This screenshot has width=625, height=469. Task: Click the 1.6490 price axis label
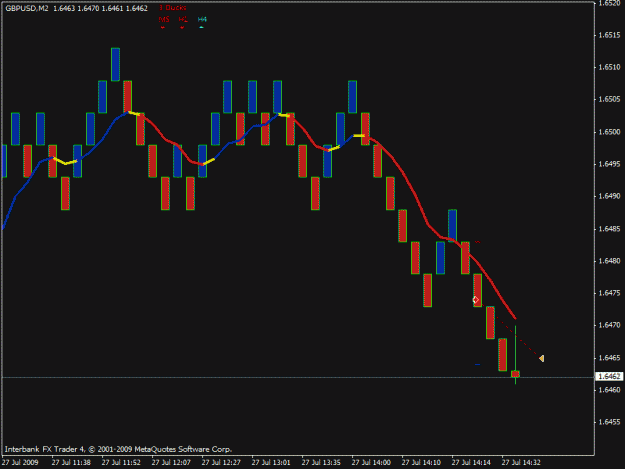point(609,196)
